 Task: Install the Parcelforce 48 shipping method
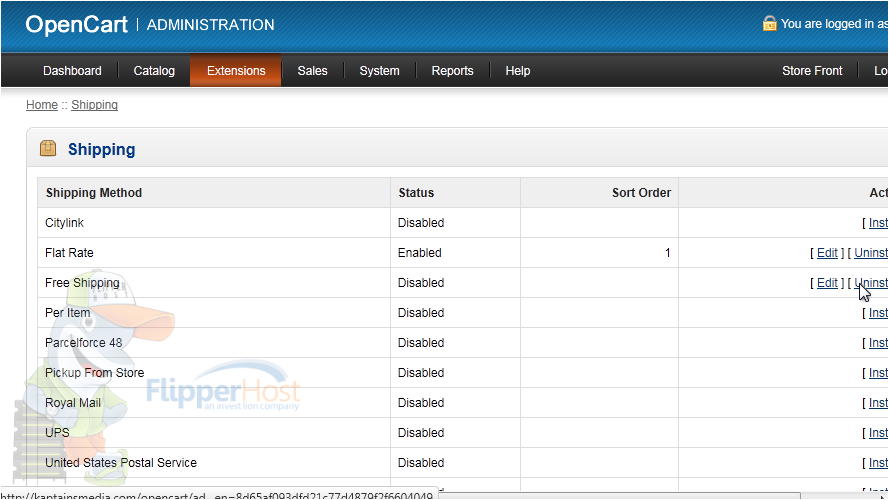point(878,343)
